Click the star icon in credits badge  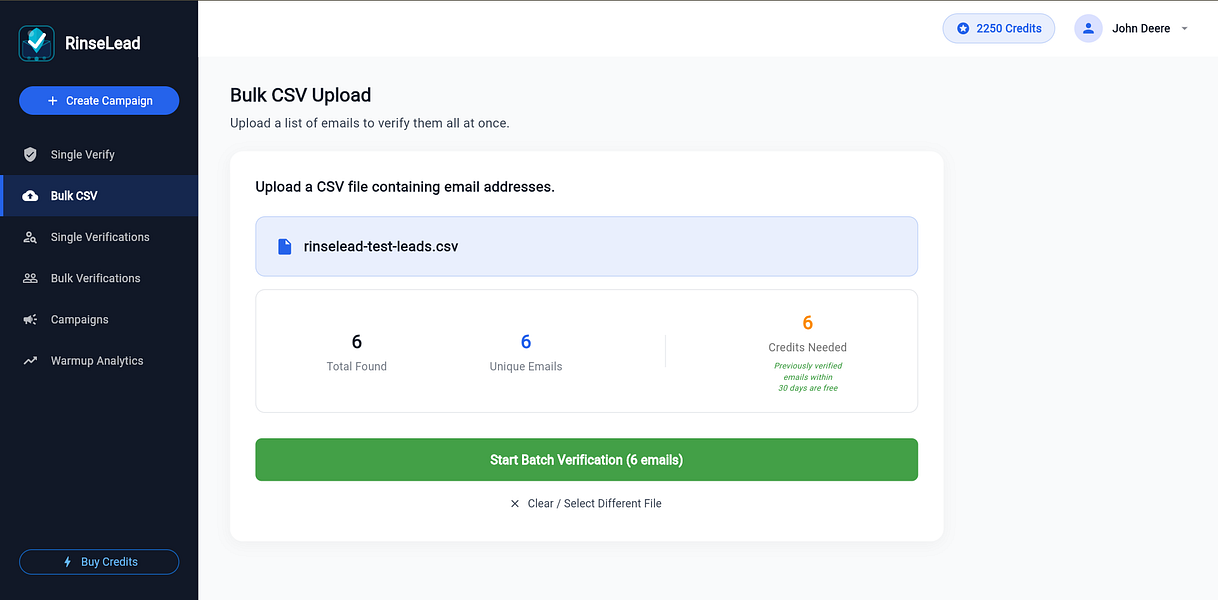963,28
